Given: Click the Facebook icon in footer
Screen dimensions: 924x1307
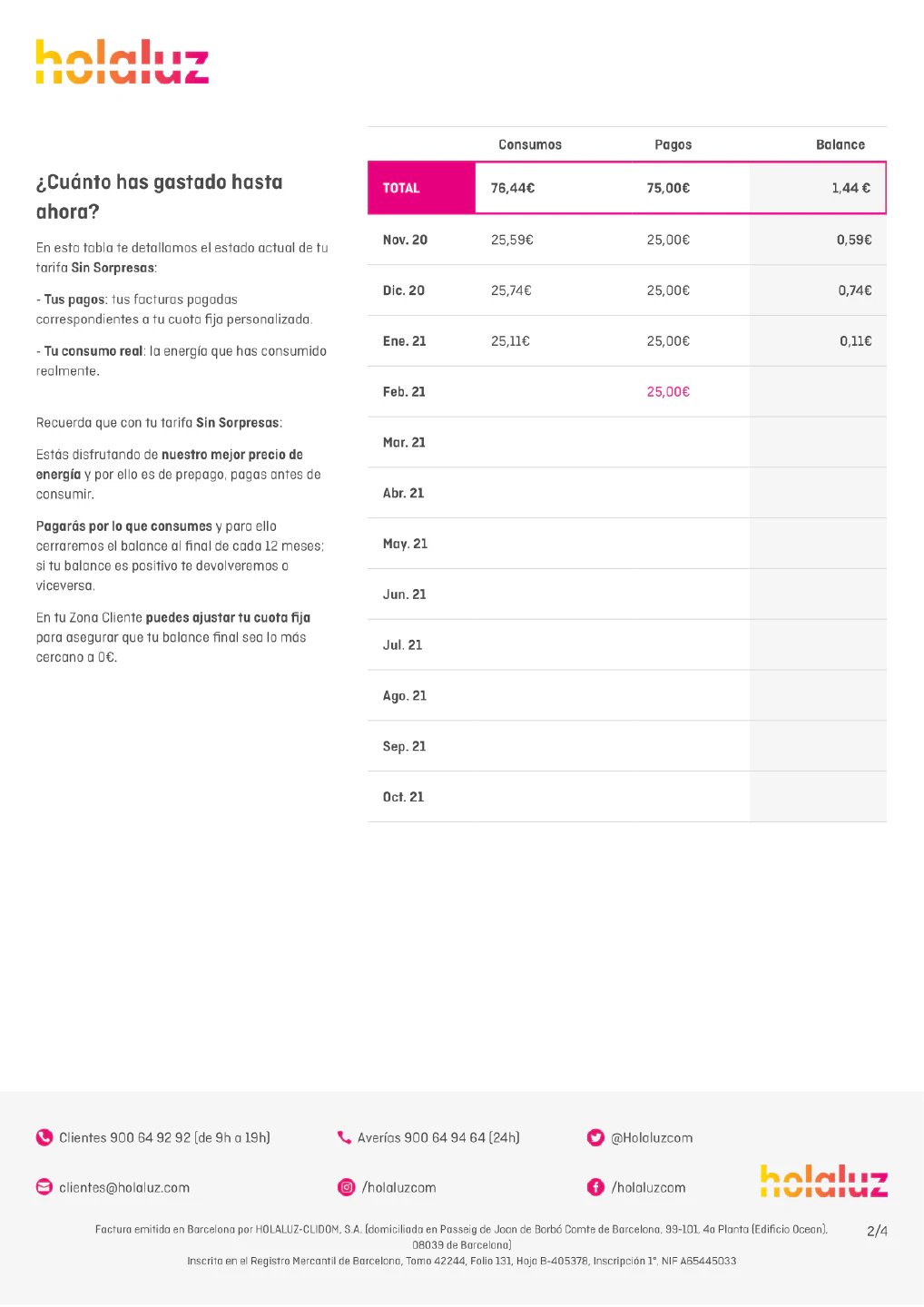Looking at the screenshot, I should tap(595, 1187).
